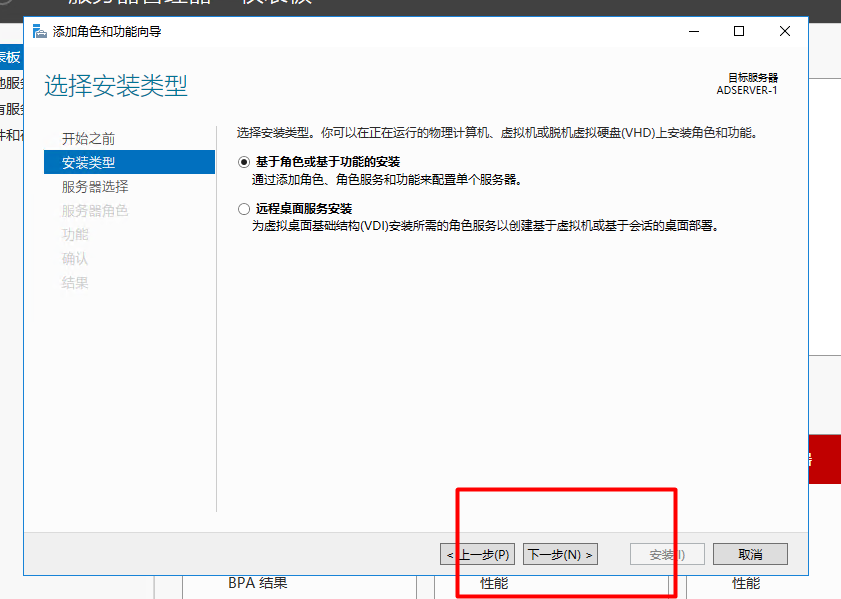
Task: Select role-based or feature-based installation radio button
Action: 244,162
